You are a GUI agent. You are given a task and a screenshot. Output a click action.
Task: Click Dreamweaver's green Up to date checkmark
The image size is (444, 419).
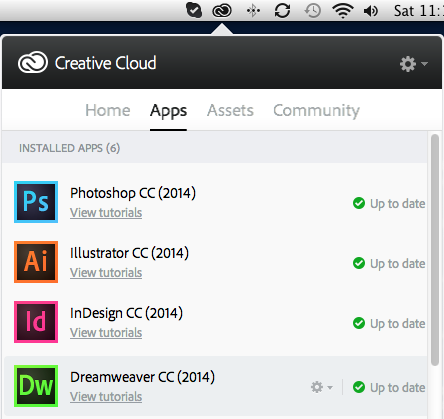(x=359, y=387)
